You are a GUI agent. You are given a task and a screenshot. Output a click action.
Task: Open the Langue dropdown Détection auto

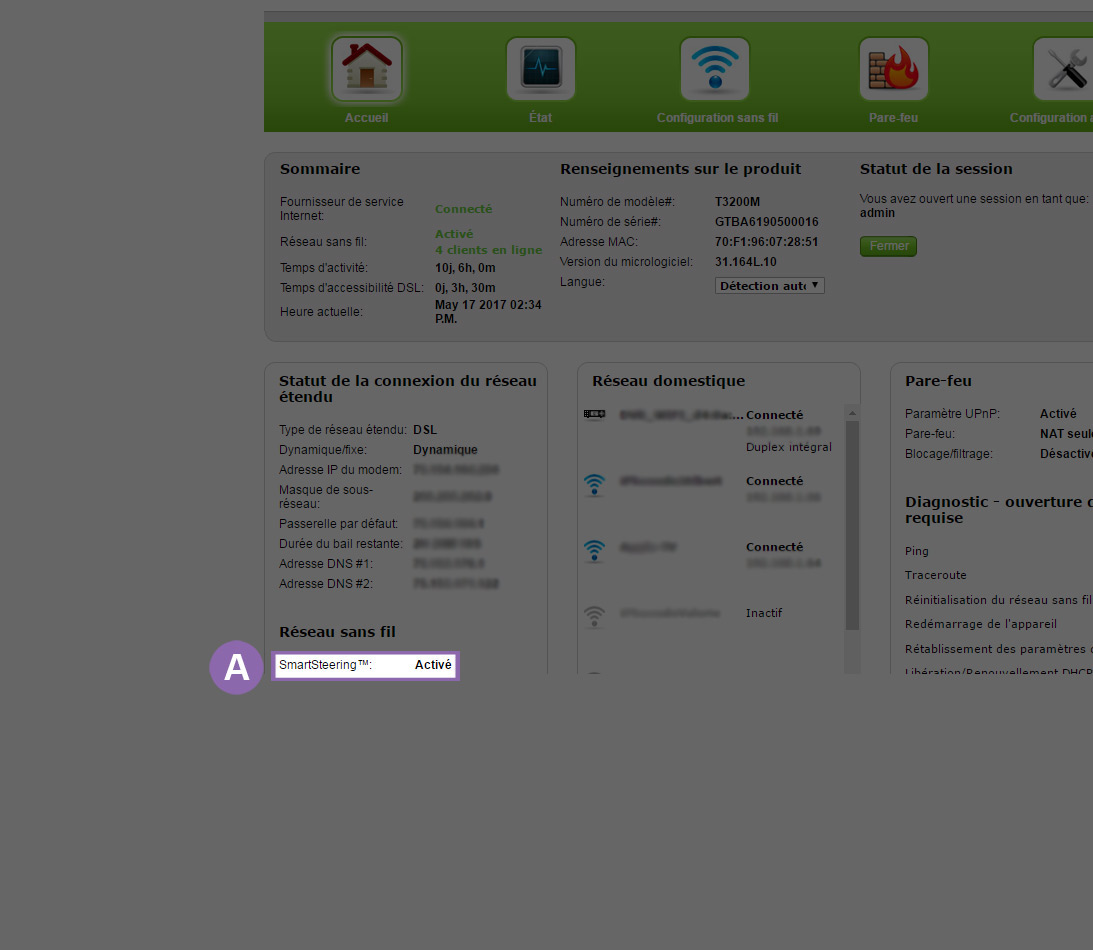[770, 286]
